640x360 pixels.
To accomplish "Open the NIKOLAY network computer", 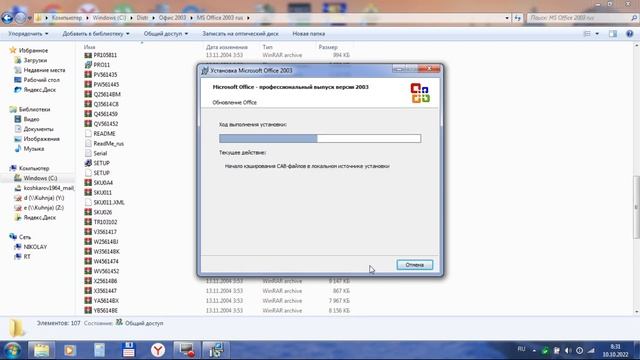I will pyautogui.click(x=35, y=247).
